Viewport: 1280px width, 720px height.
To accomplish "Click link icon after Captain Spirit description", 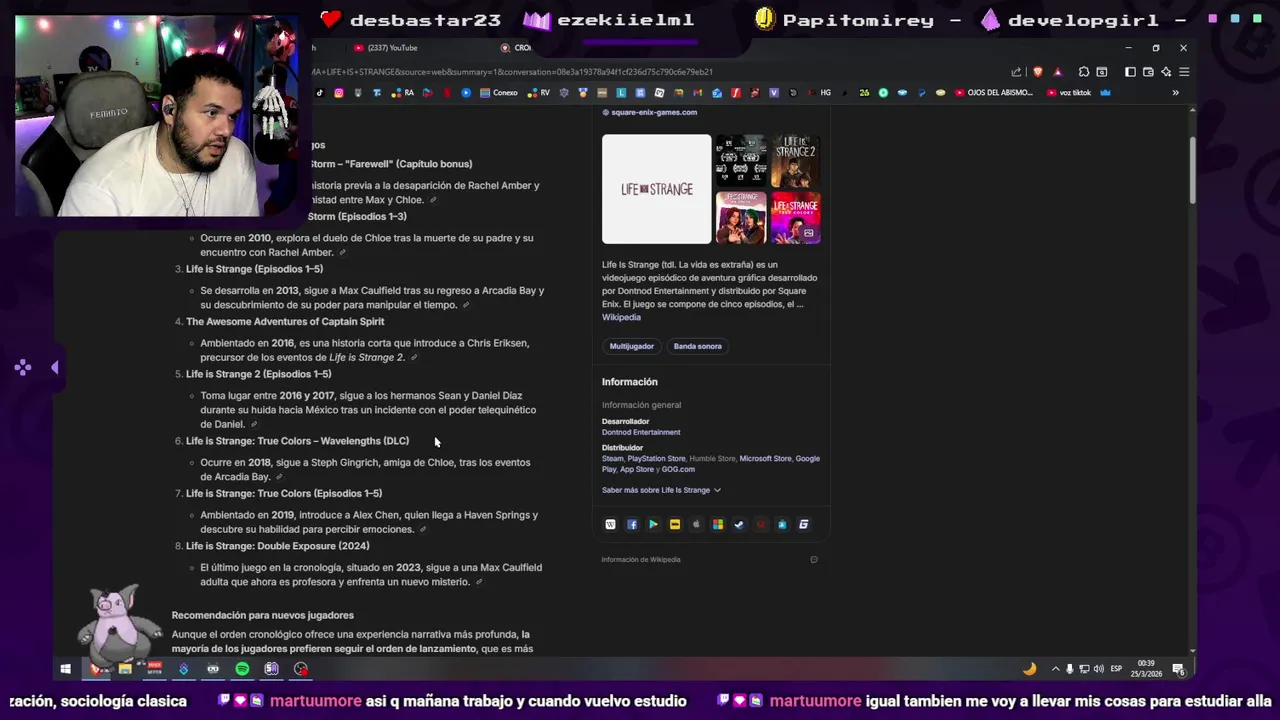I will pyautogui.click(x=414, y=358).
